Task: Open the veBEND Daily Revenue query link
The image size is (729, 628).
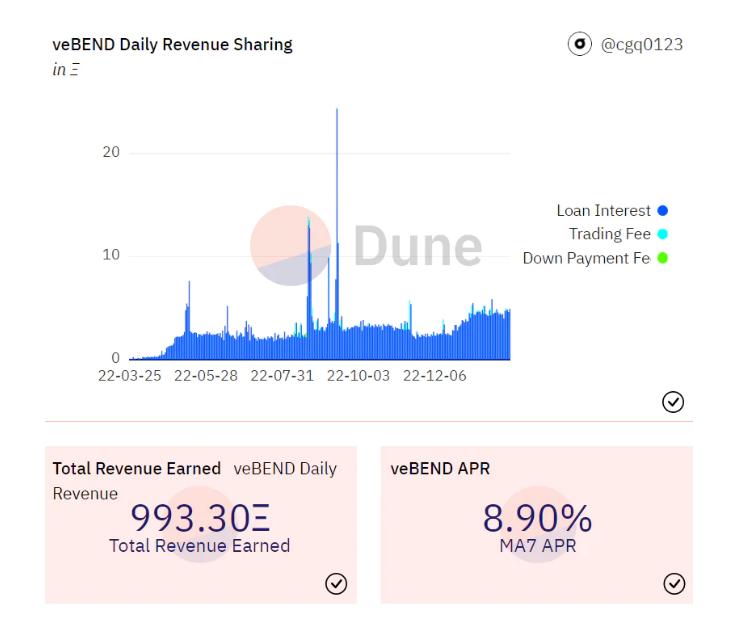Action: 285,468
